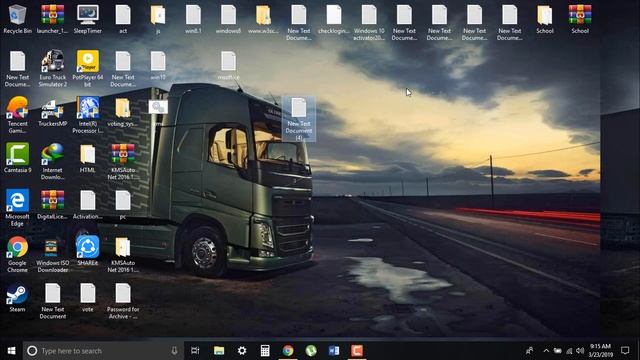Select the voting_sys folder icon
This screenshot has width=640, height=360.
point(123,112)
